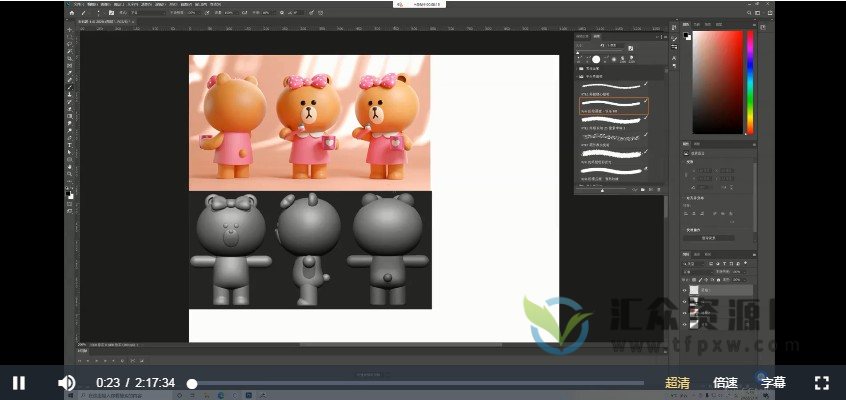Screen dimensions: 846x400
Task: Collapse the second brush folder in Brushes panel
Action: 579,77
